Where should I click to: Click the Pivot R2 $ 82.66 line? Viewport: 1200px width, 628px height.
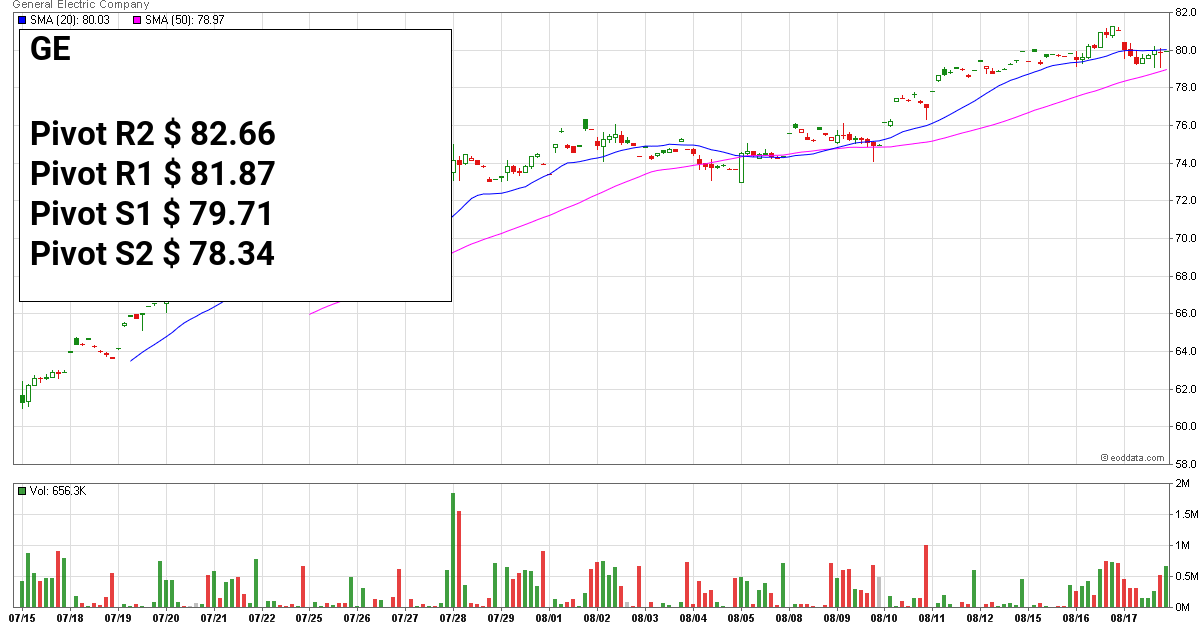(x=153, y=135)
